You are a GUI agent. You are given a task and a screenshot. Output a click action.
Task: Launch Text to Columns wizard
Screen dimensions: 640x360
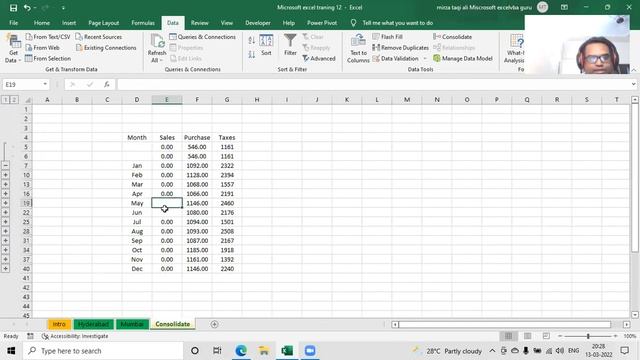click(x=358, y=49)
